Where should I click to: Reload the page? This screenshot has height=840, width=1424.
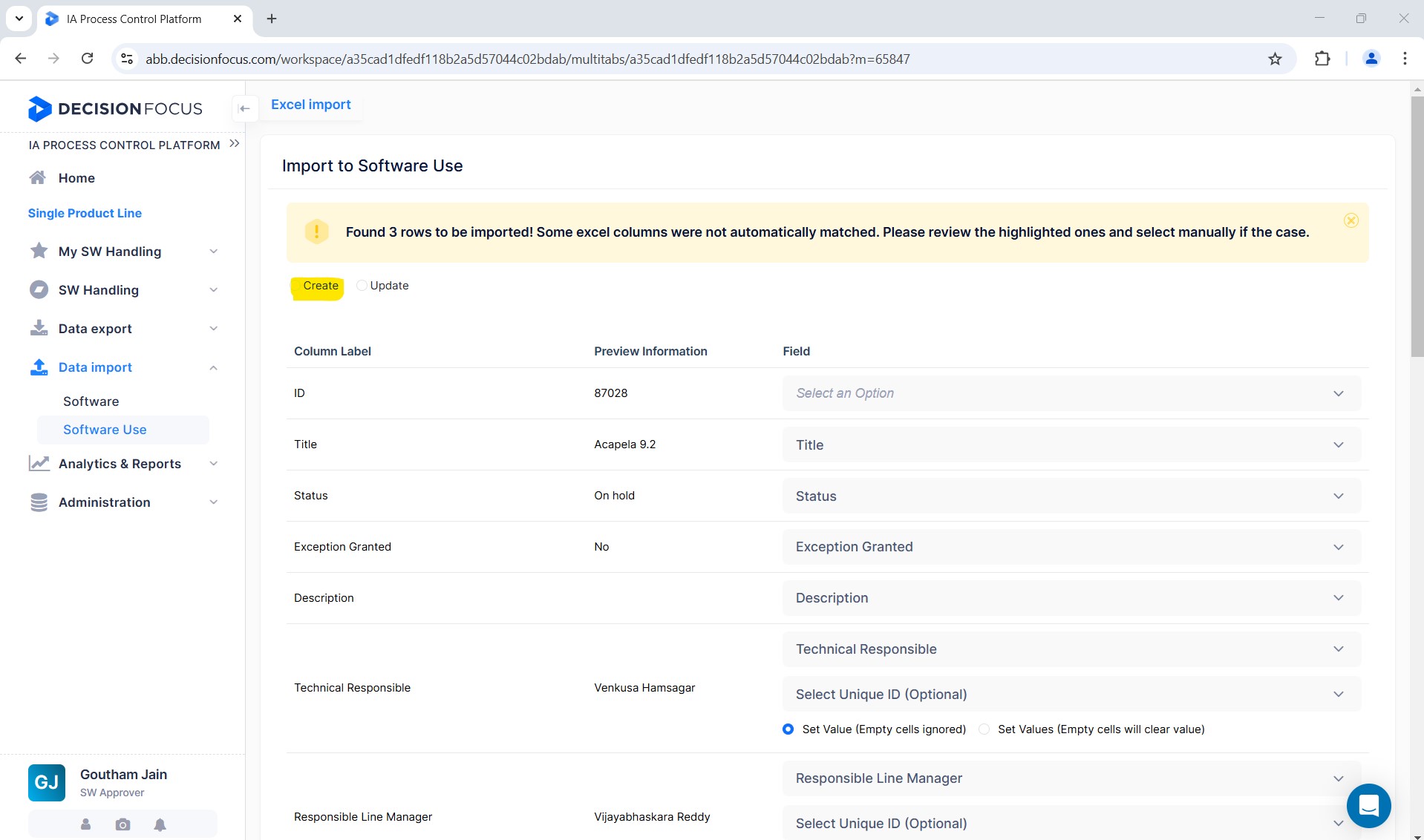tap(87, 59)
